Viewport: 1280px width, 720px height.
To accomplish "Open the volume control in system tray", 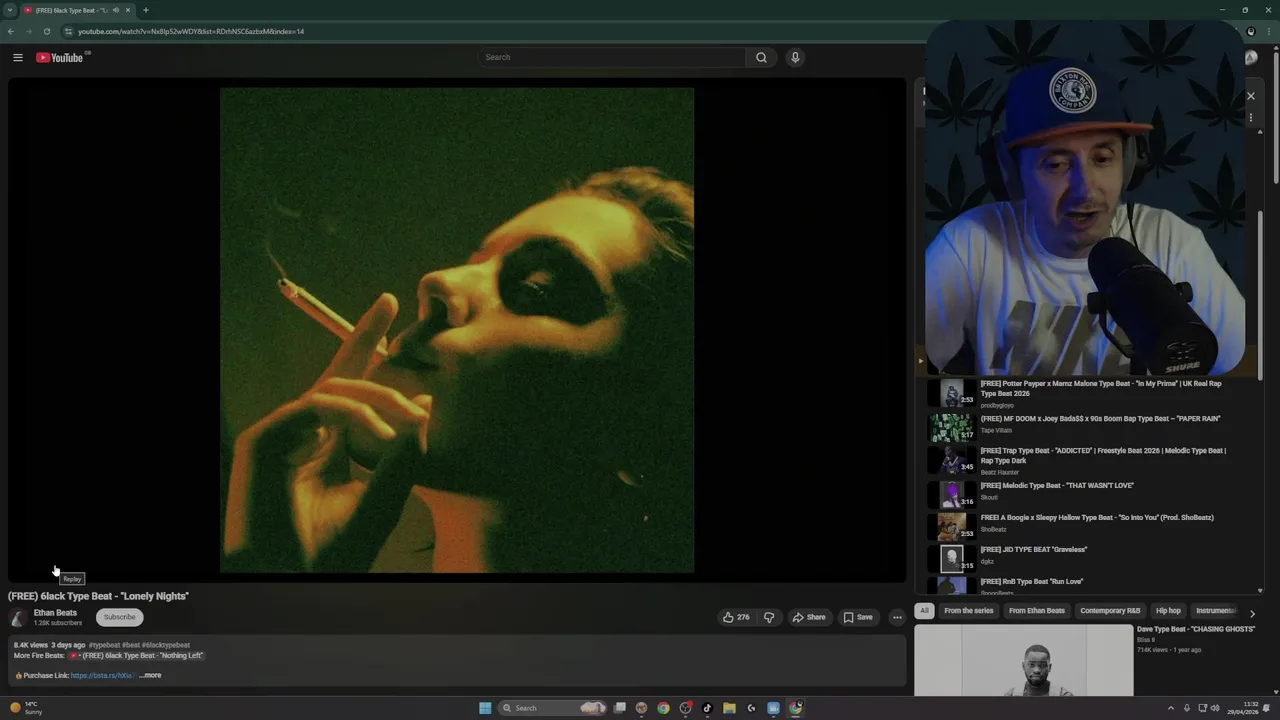I will point(1215,708).
